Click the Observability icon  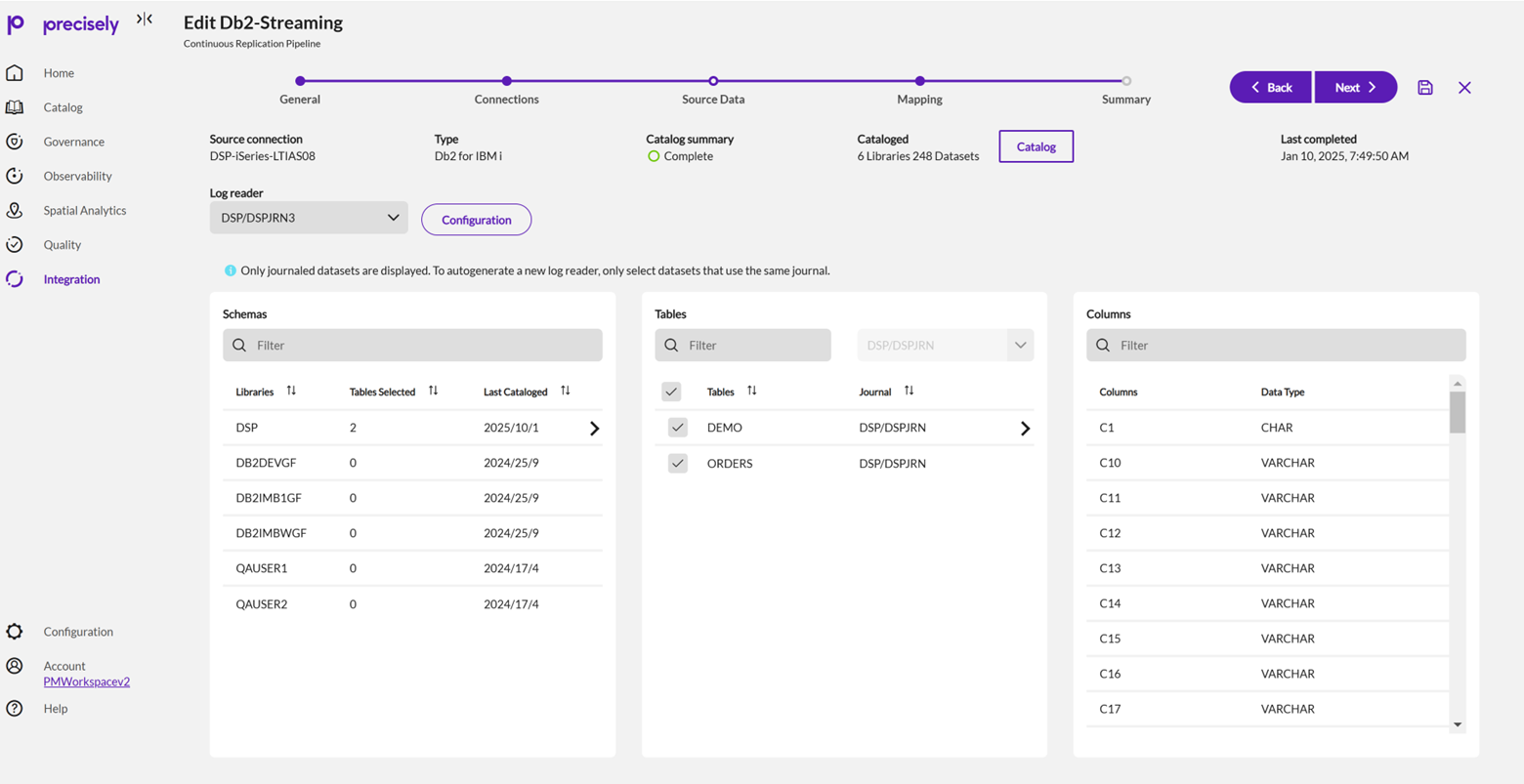click(15, 176)
